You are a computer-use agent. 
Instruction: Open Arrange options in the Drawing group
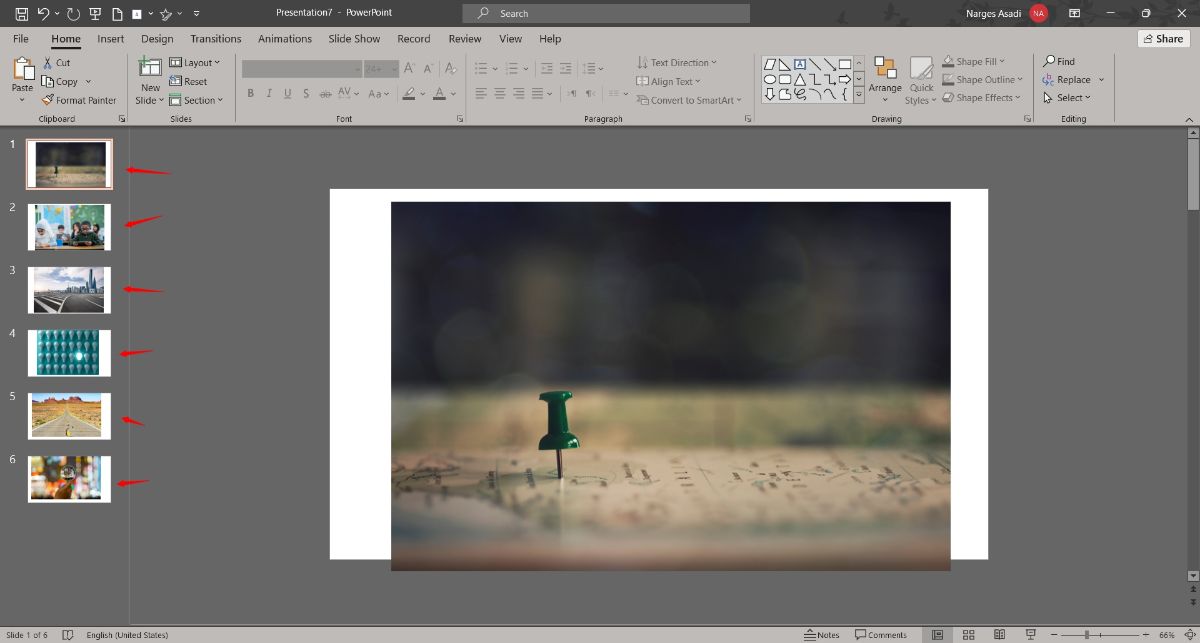coord(885,80)
